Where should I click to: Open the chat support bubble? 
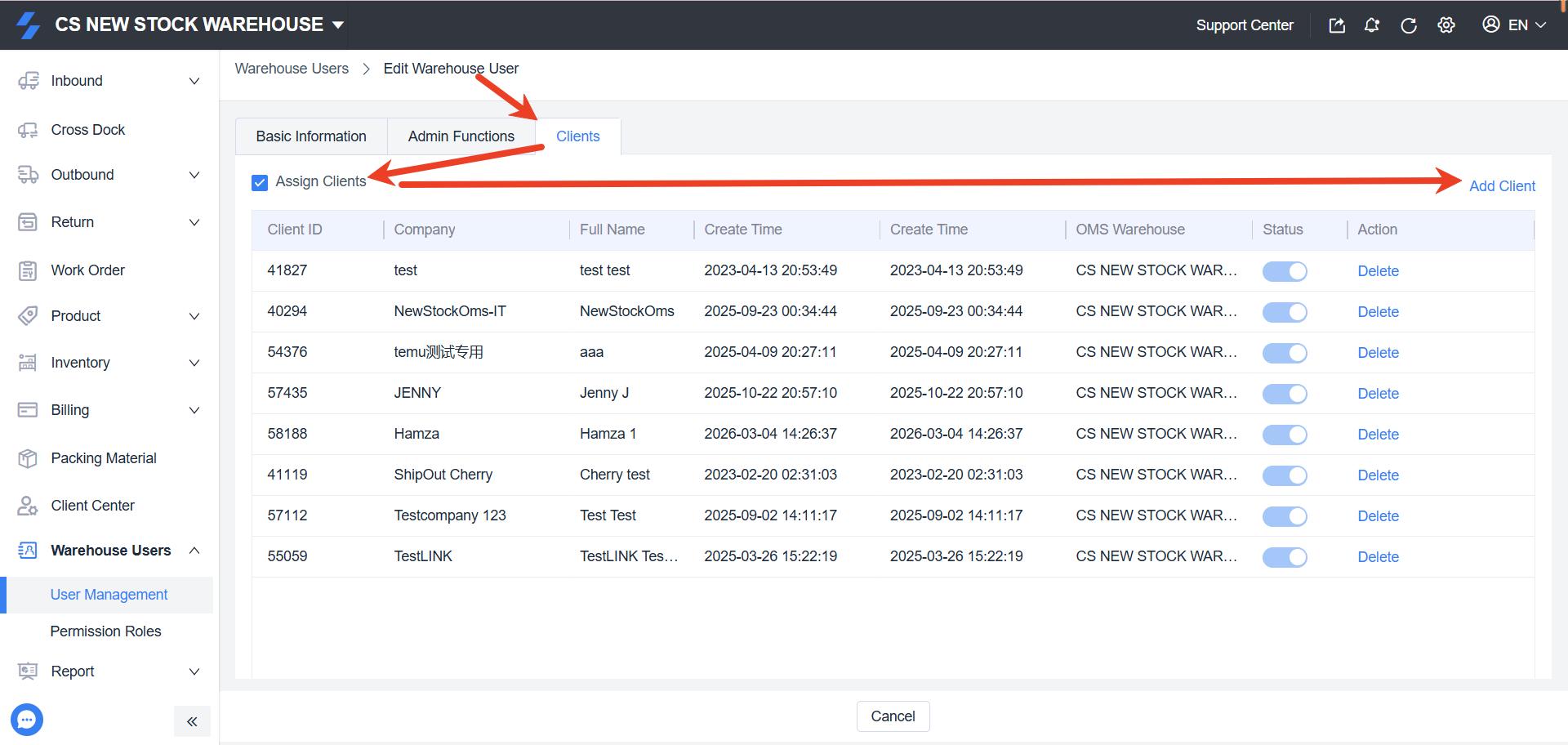(27, 720)
